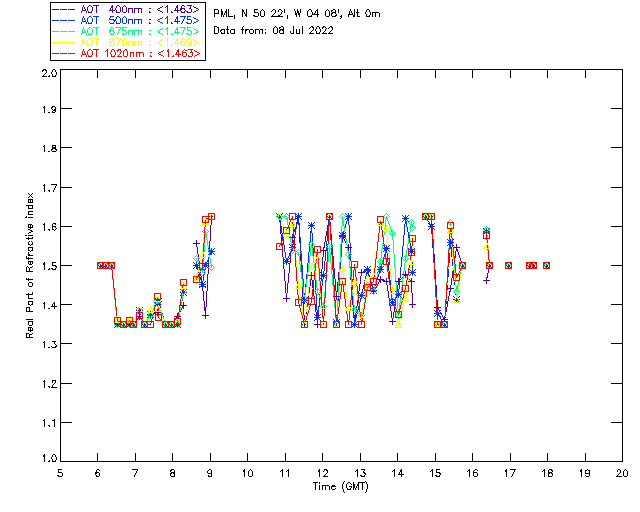
Task: Click the x-axis label 6
Action: point(98,473)
